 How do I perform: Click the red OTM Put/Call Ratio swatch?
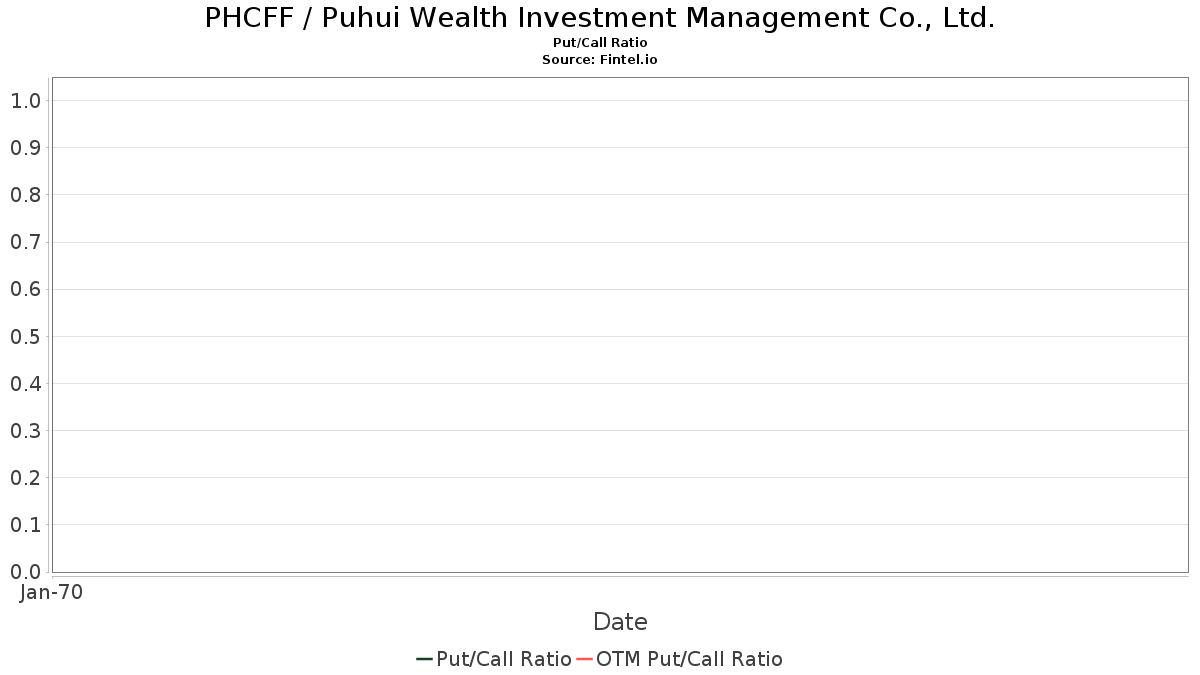coord(584,659)
